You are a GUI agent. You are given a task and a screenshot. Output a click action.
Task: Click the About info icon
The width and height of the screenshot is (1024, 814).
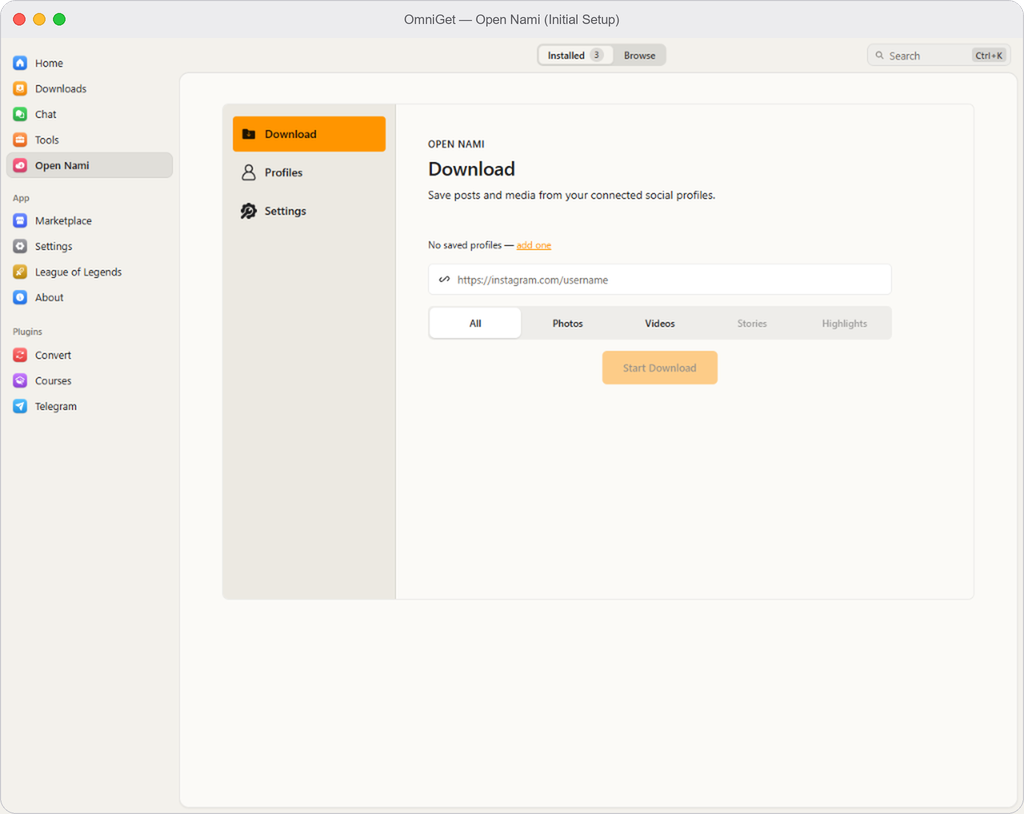coord(20,297)
